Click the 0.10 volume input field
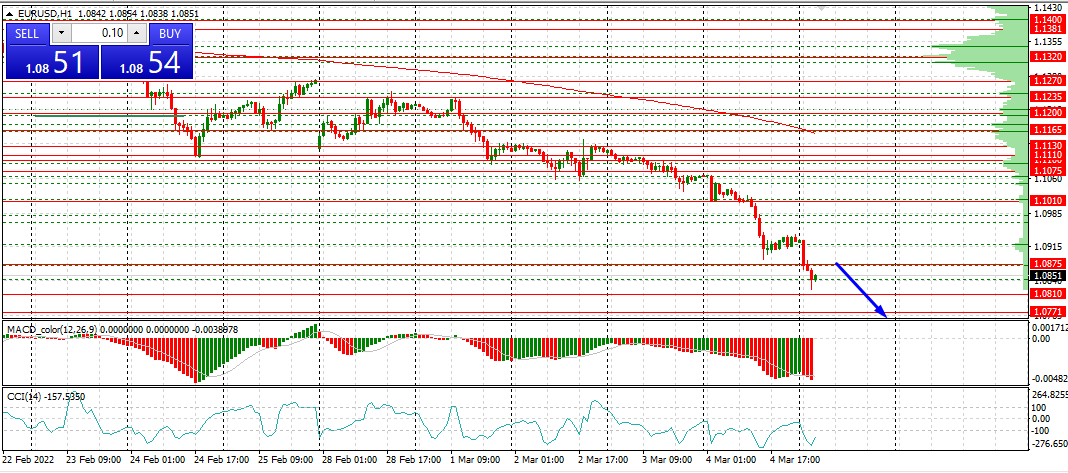Image resolution: width=1068 pixels, height=473 pixels. (x=99, y=33)
